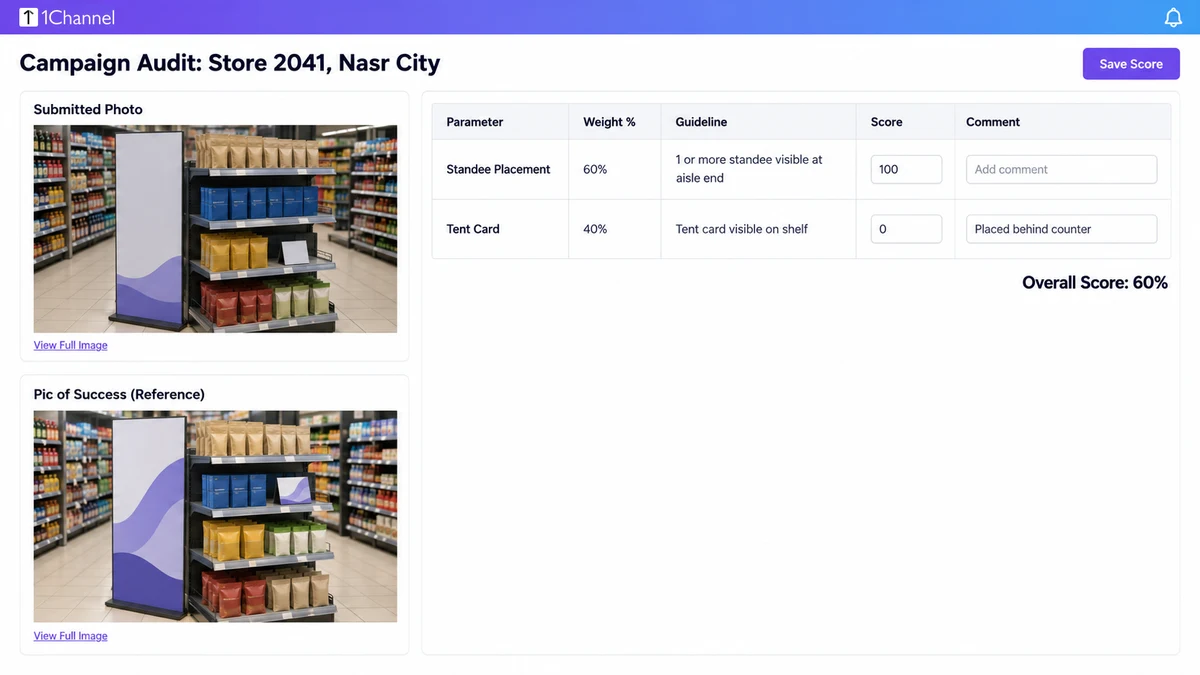The width and height of the screenshot is (1200, 675).
Task: Click the Pic of Success reference image
Action: 215,516
